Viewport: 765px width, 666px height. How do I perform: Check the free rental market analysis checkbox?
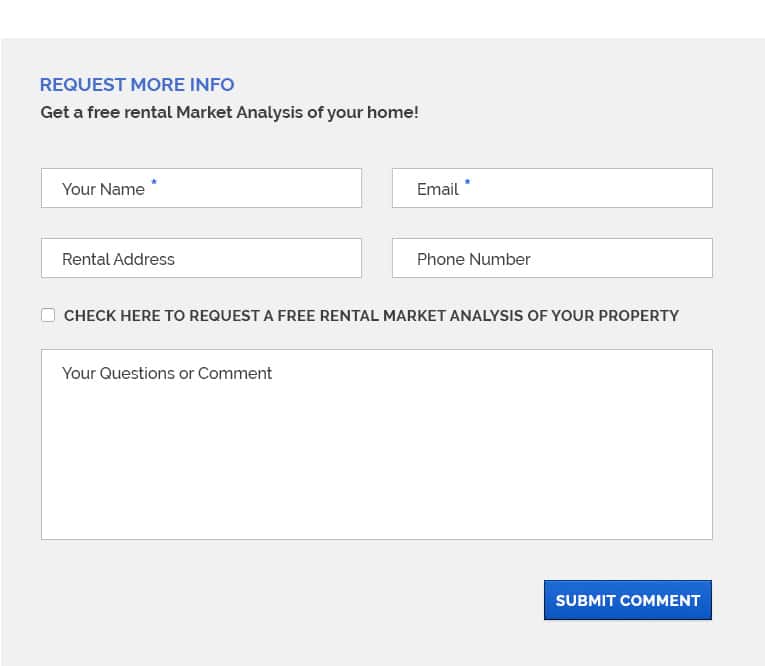pyautogui.click(x=48, y=315)
